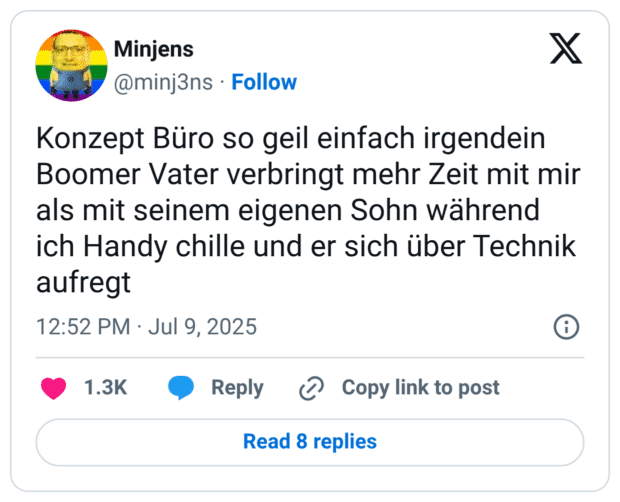Click the date Jul 9, 2025
The width and height of the screenshot is (620, 502).
pyautogui.click(x=204, y=327)
